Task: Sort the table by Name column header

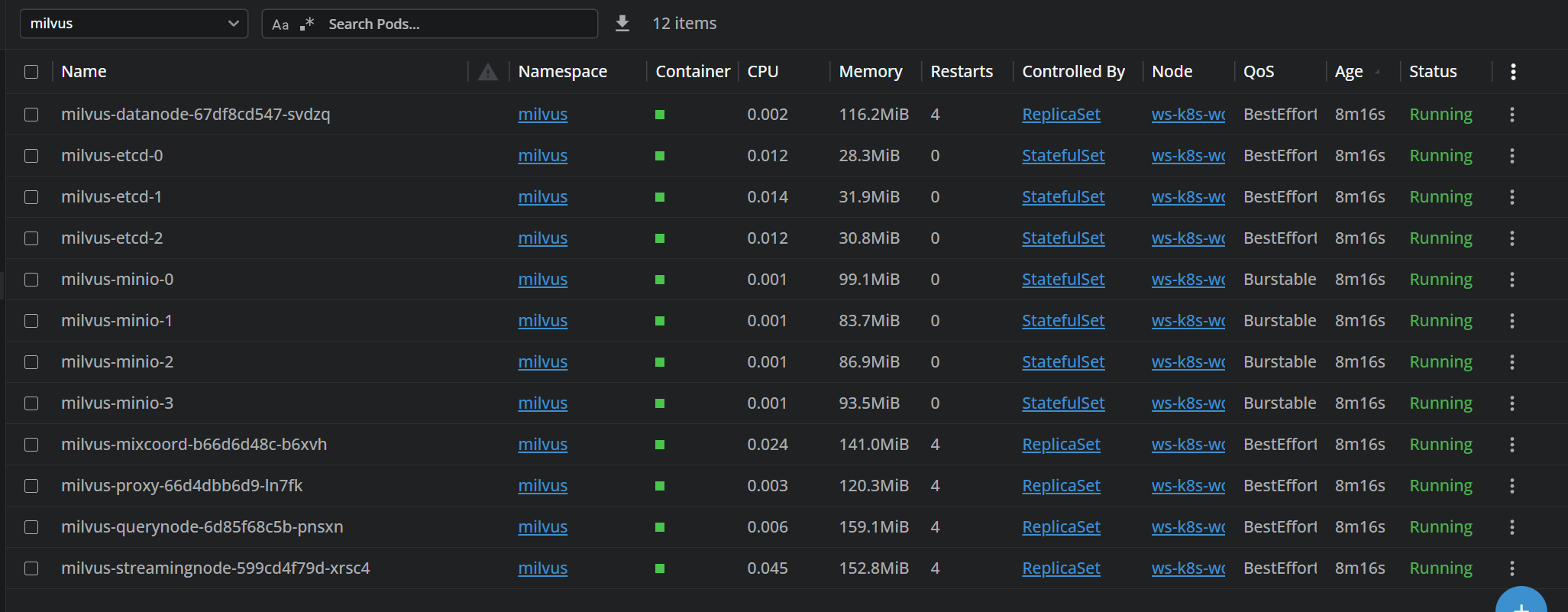Action: click(84, 72)
